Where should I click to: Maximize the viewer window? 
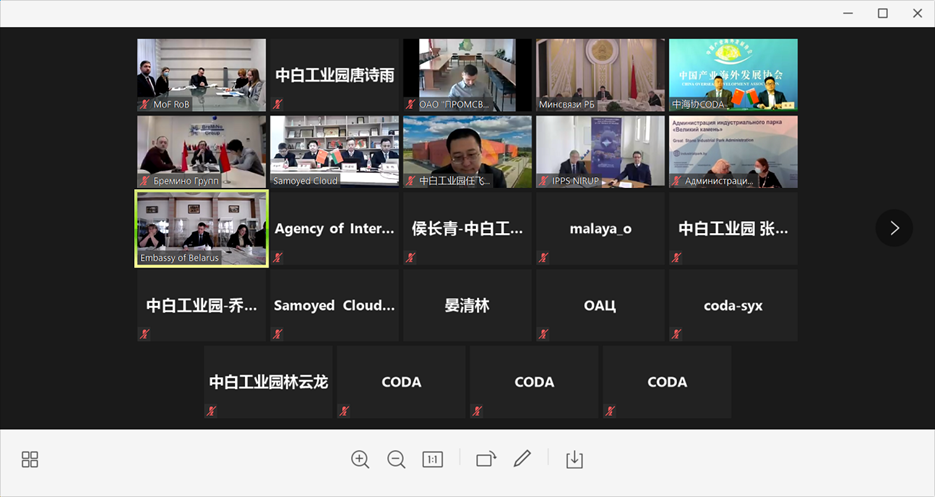[883, 13]
